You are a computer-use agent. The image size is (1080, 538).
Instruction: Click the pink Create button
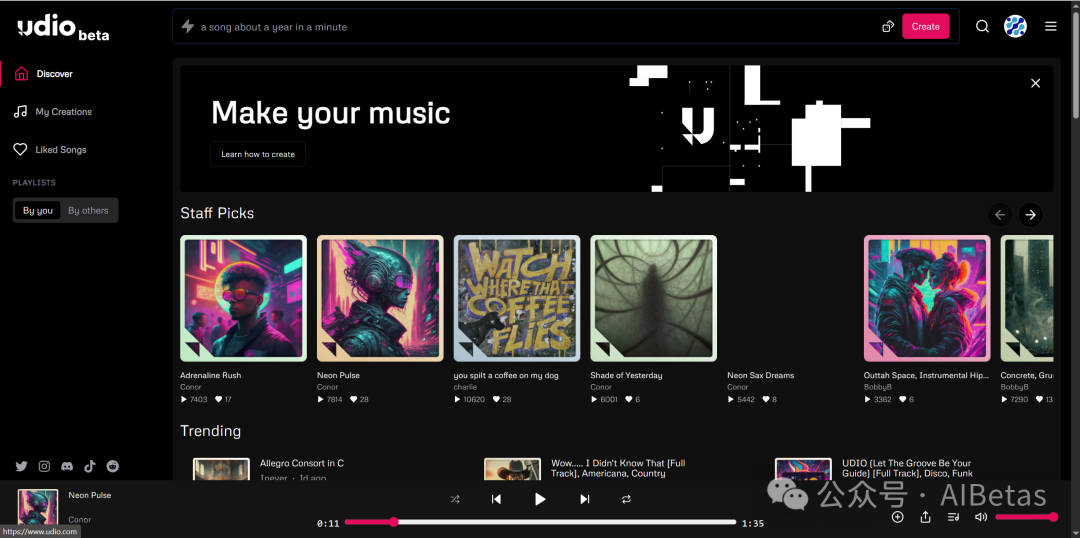pos(926,27)
